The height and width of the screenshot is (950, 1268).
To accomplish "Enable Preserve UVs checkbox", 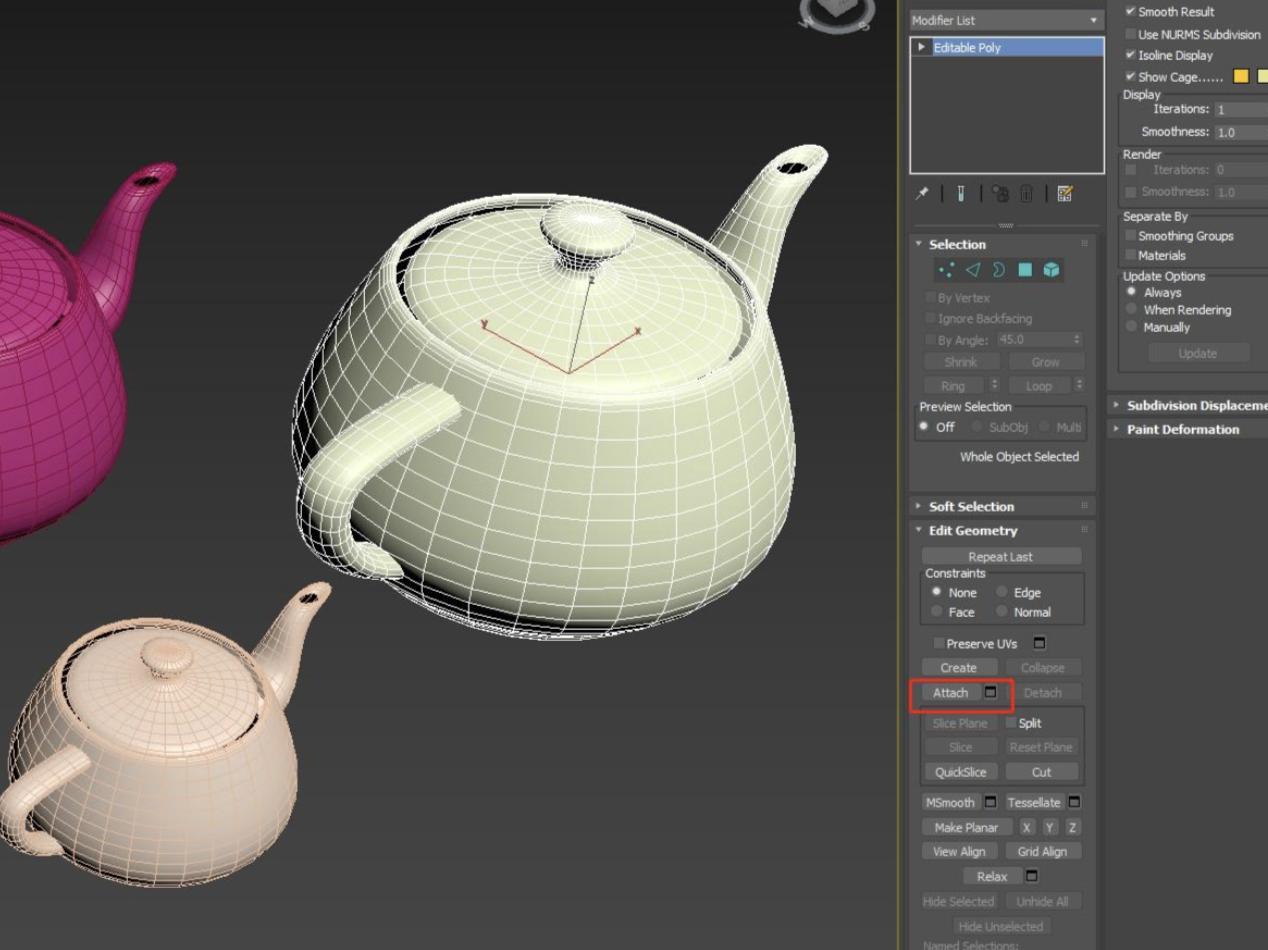I will coord(939,643).
